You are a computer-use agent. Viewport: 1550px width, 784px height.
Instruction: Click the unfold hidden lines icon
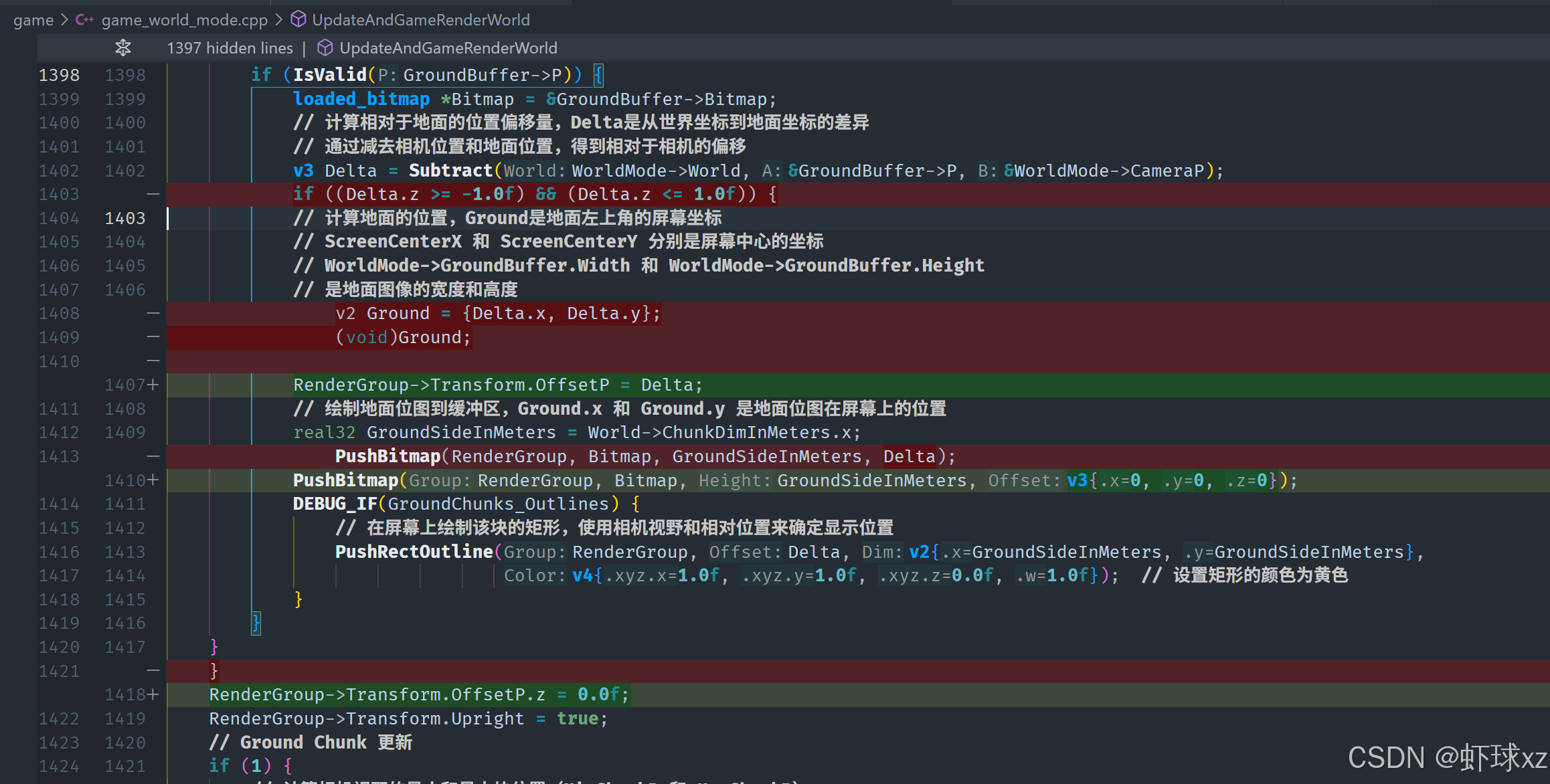(123, 47)
